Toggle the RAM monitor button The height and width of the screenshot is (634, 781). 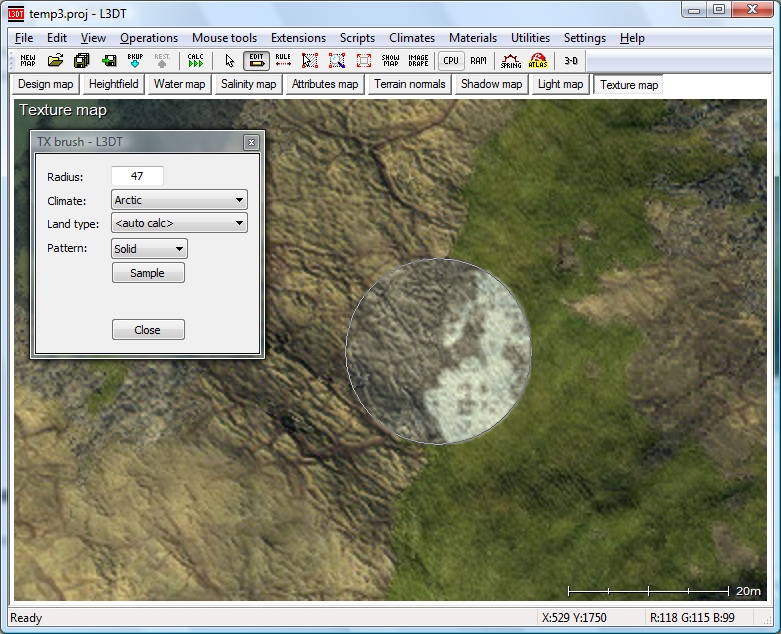pos(478,61)
